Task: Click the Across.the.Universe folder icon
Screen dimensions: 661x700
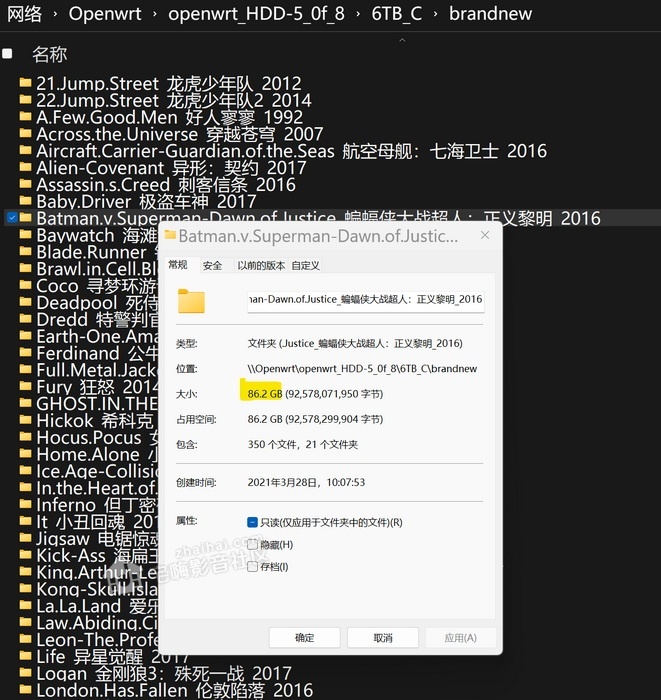Action: click(x=25, y=133)
